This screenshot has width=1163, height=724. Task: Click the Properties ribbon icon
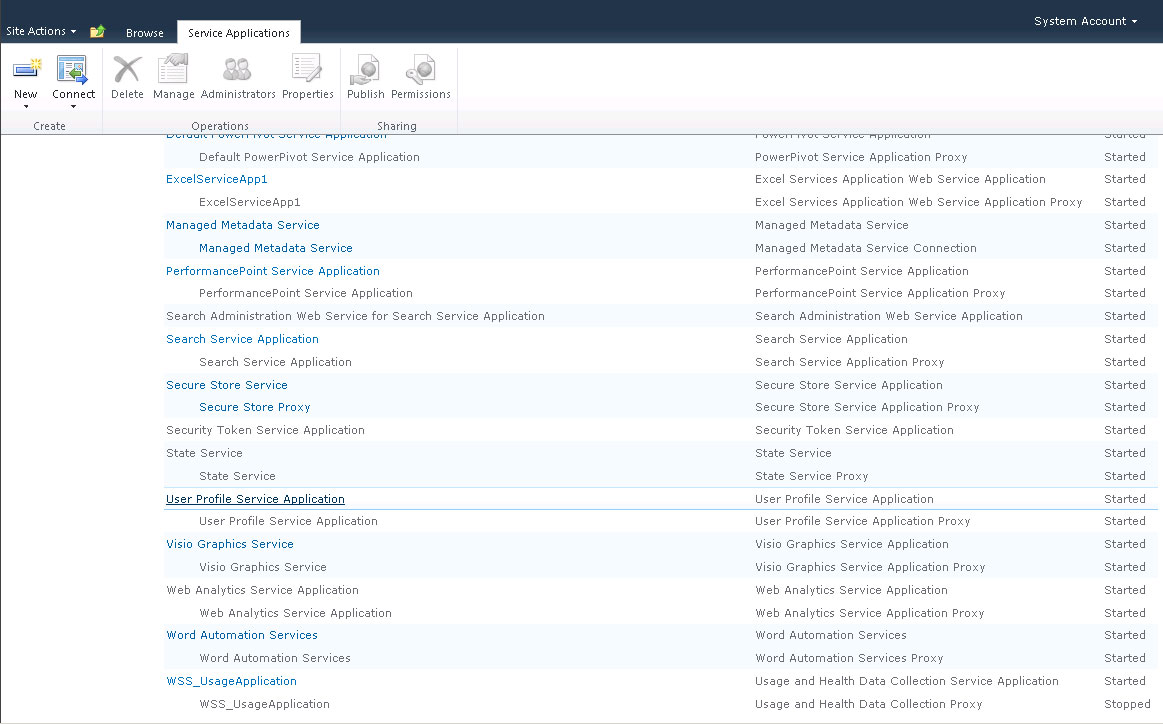[307, 68]
